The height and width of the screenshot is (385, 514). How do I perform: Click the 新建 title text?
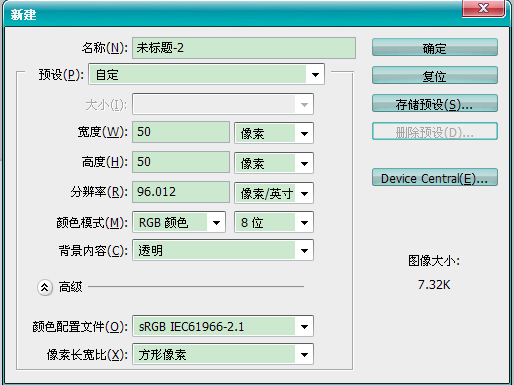pyautogui.click(x=23, y=15)
